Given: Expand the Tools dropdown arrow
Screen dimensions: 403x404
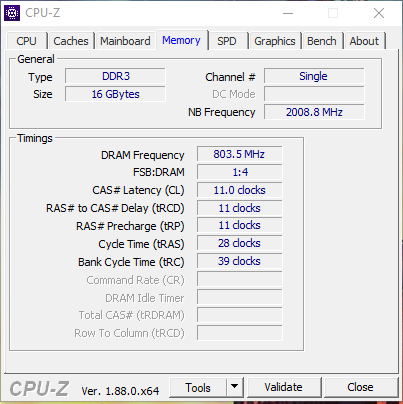Looking at the screenshot, I should (235, 387).
